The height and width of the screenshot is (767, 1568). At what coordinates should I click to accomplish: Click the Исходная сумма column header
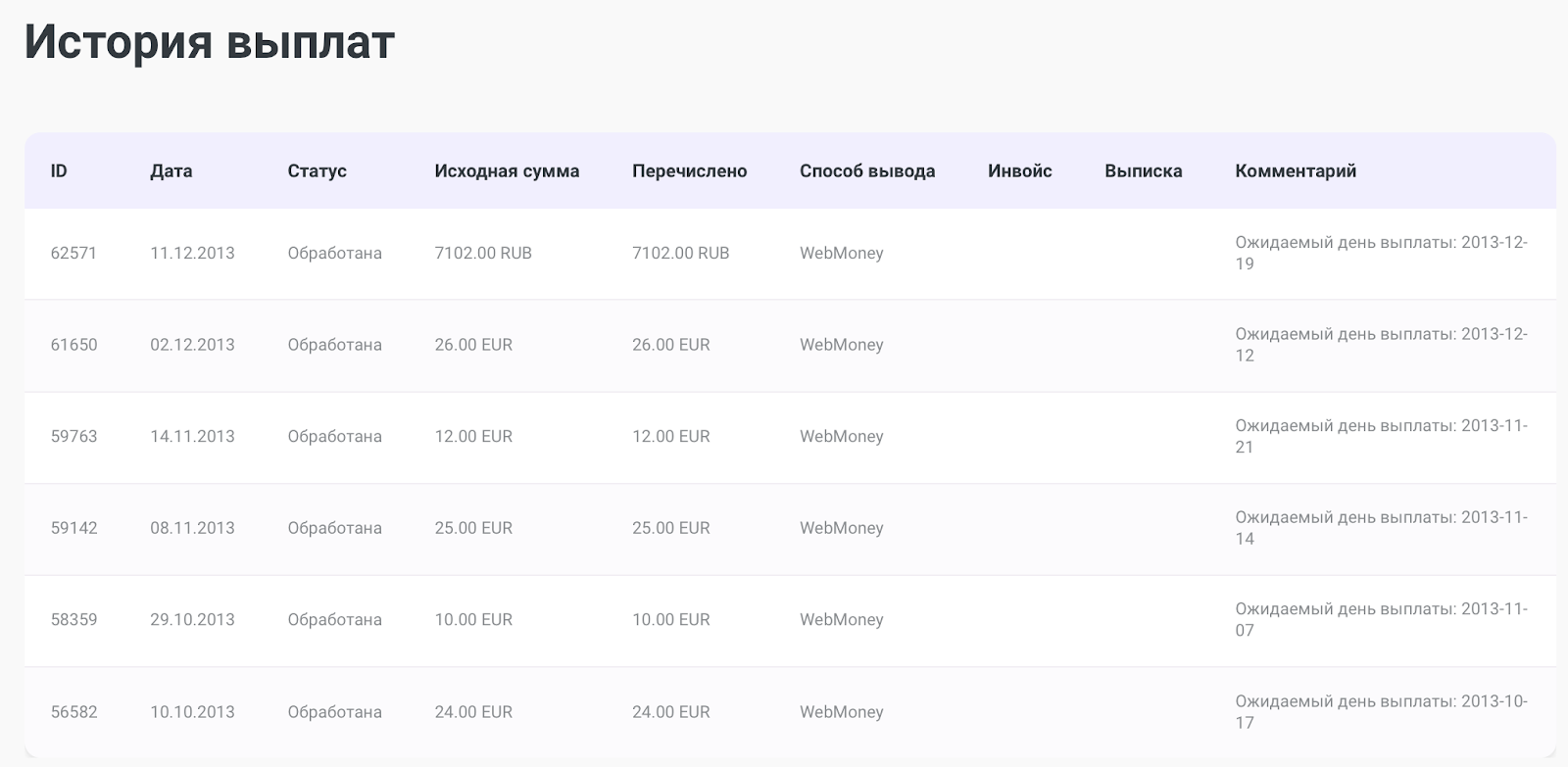point(507,170)
